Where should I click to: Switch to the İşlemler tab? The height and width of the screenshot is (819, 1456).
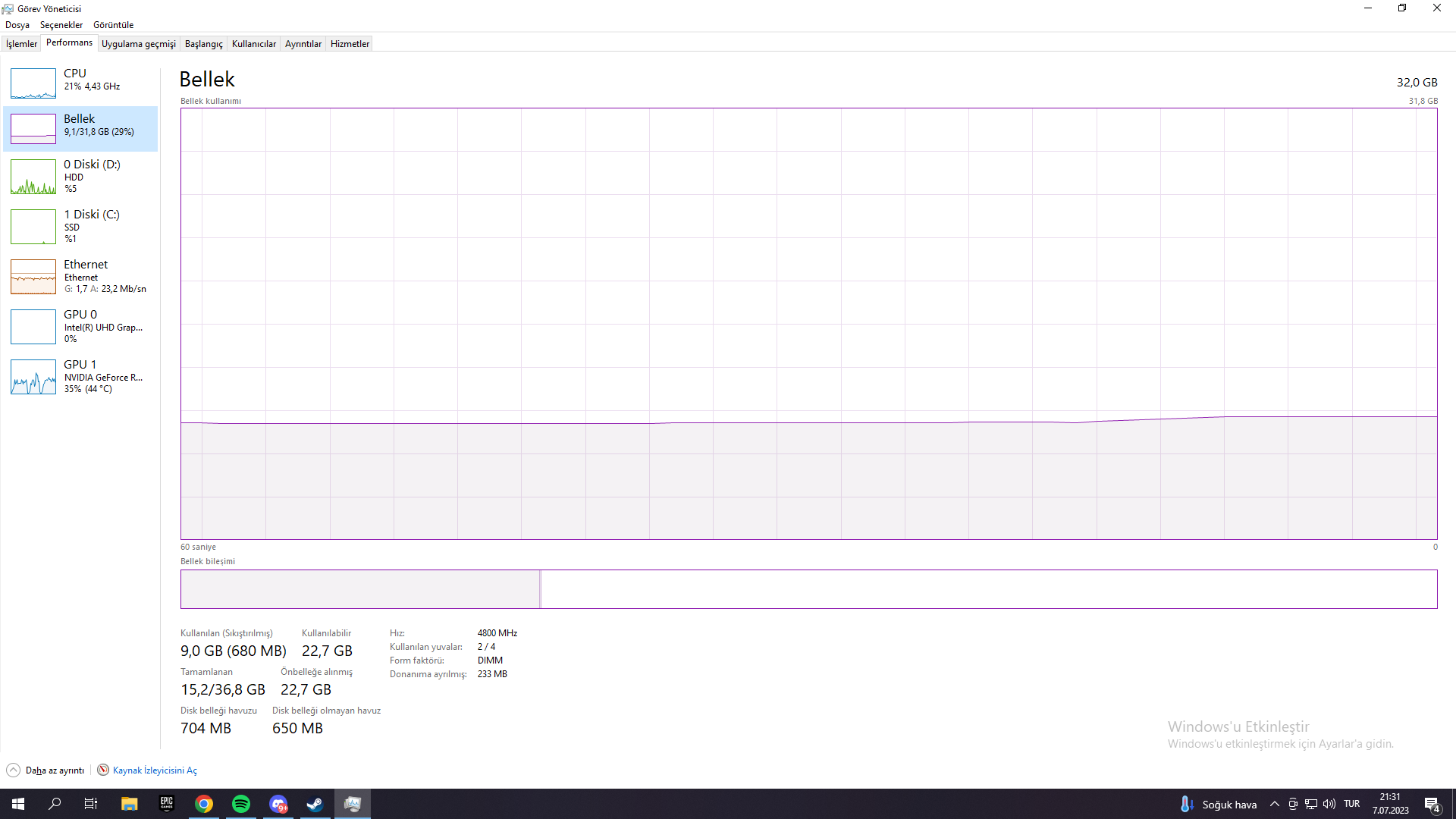(x=21, y=44)
